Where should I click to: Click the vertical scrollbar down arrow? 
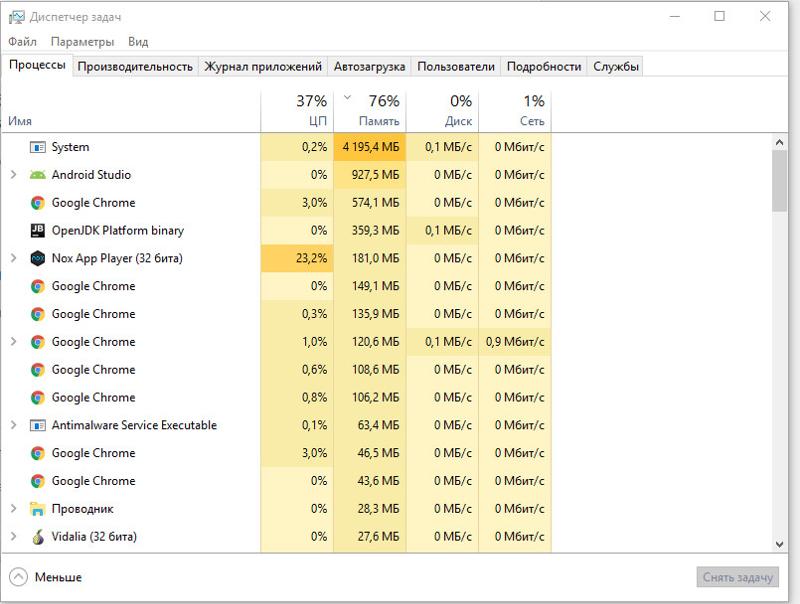click(780, 543)
